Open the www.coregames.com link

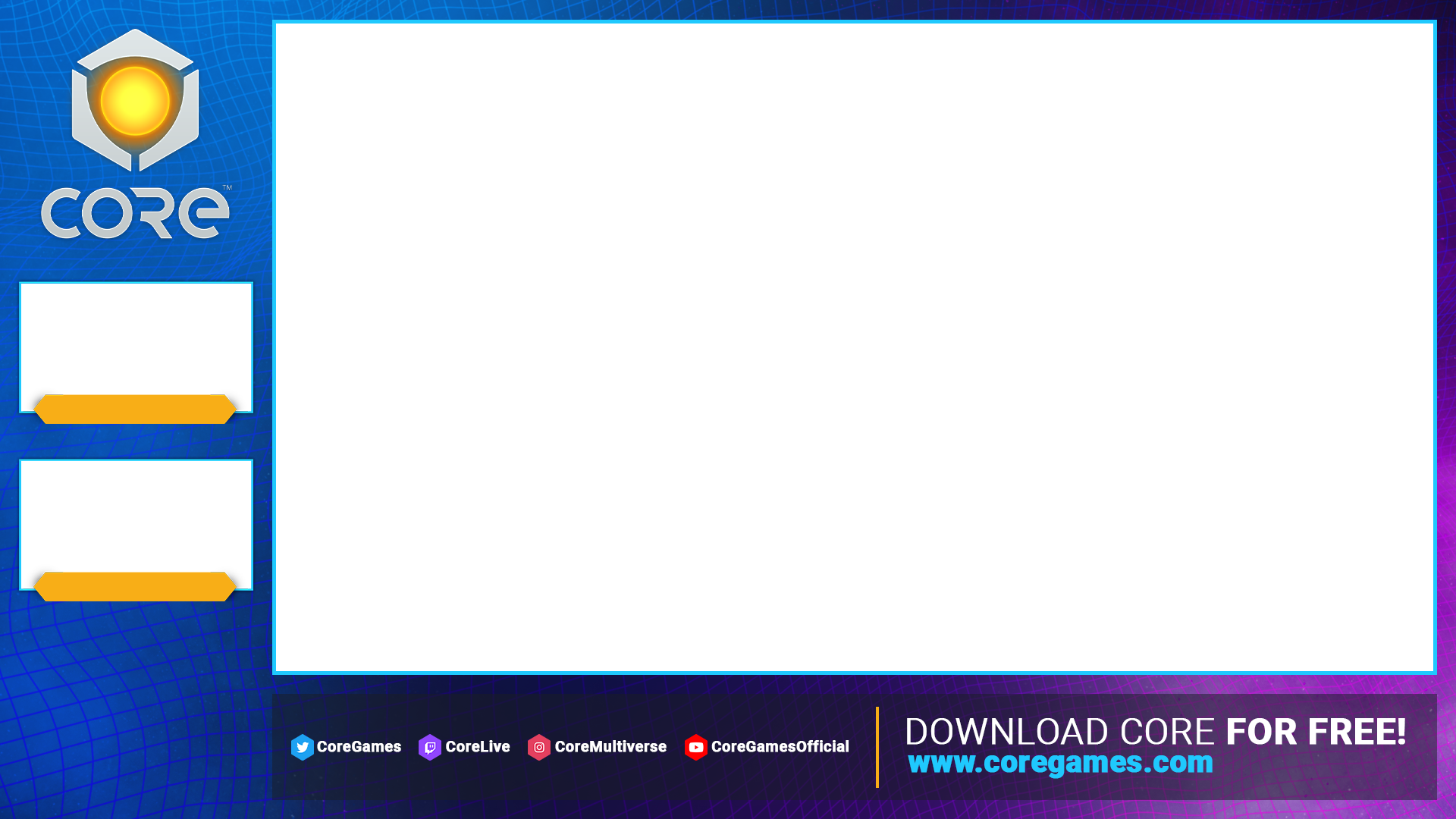pos(1060,763)
